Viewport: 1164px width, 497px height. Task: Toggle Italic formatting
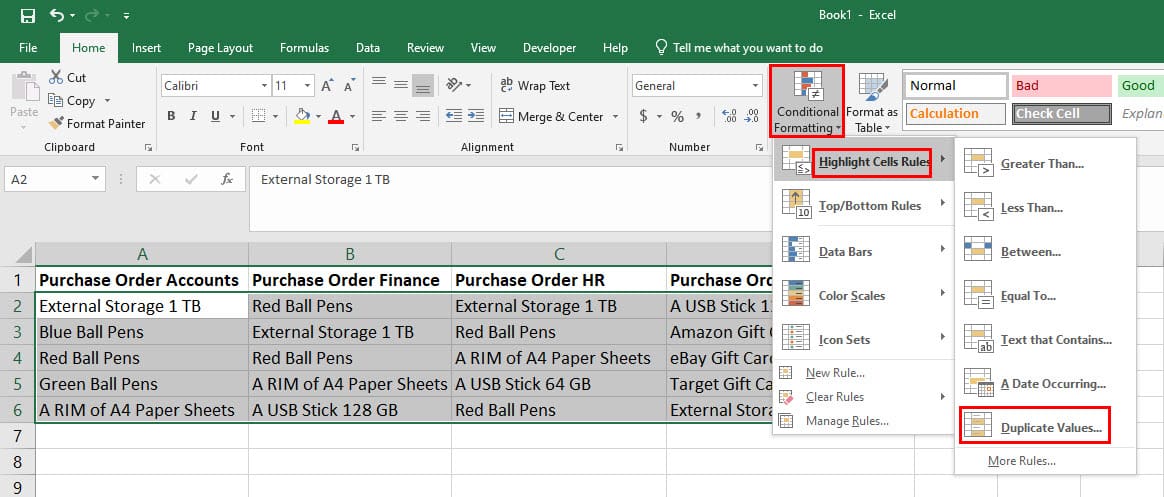[193, 116]
